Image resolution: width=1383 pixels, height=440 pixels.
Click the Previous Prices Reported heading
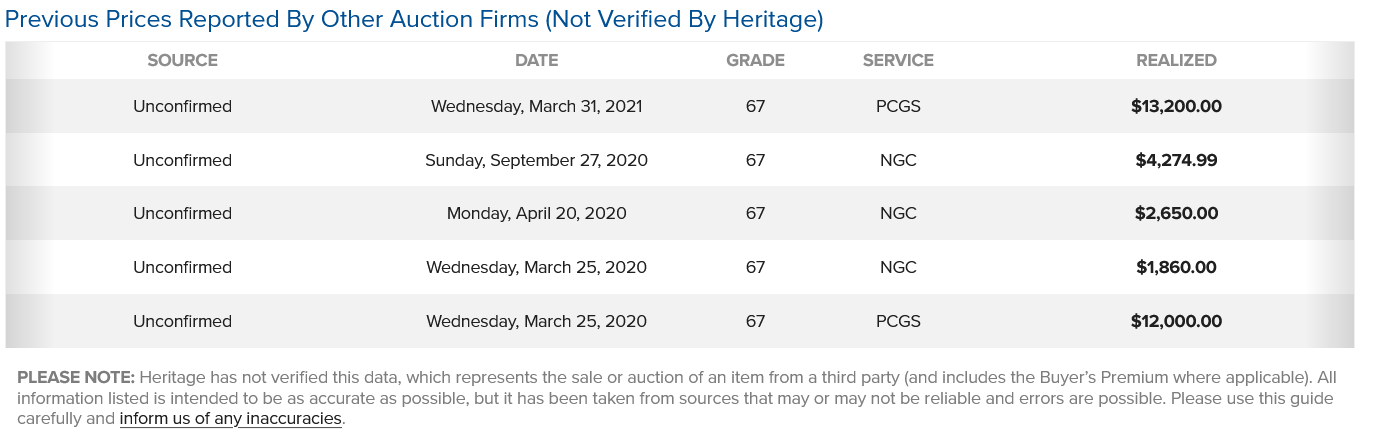tap(414, 20)
